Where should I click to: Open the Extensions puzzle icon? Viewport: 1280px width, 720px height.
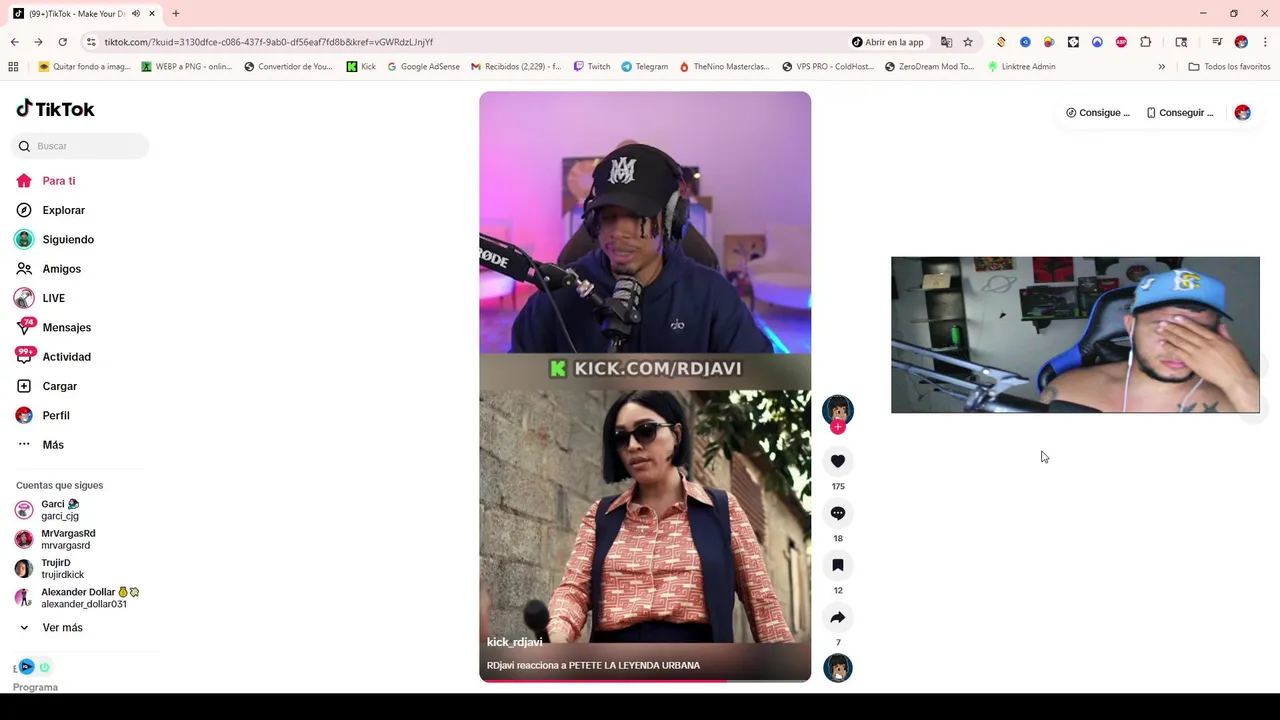[x=1146, y=42]
